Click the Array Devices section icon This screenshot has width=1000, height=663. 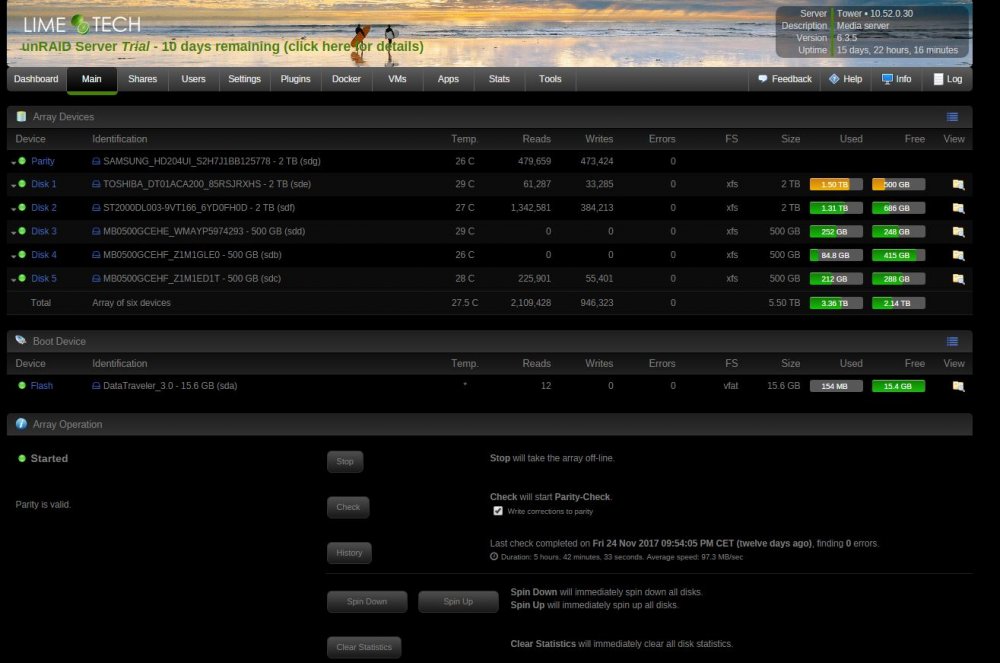coord(21,116)
